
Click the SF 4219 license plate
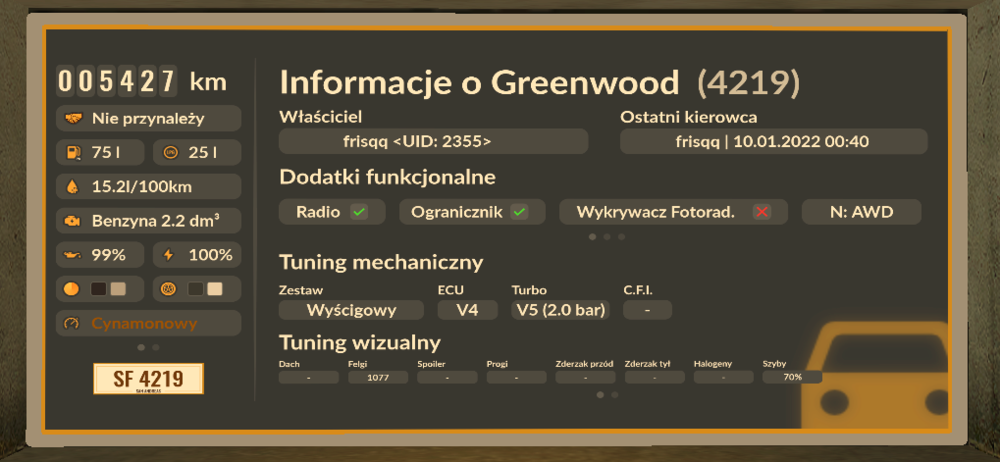[x=149, y=379]
